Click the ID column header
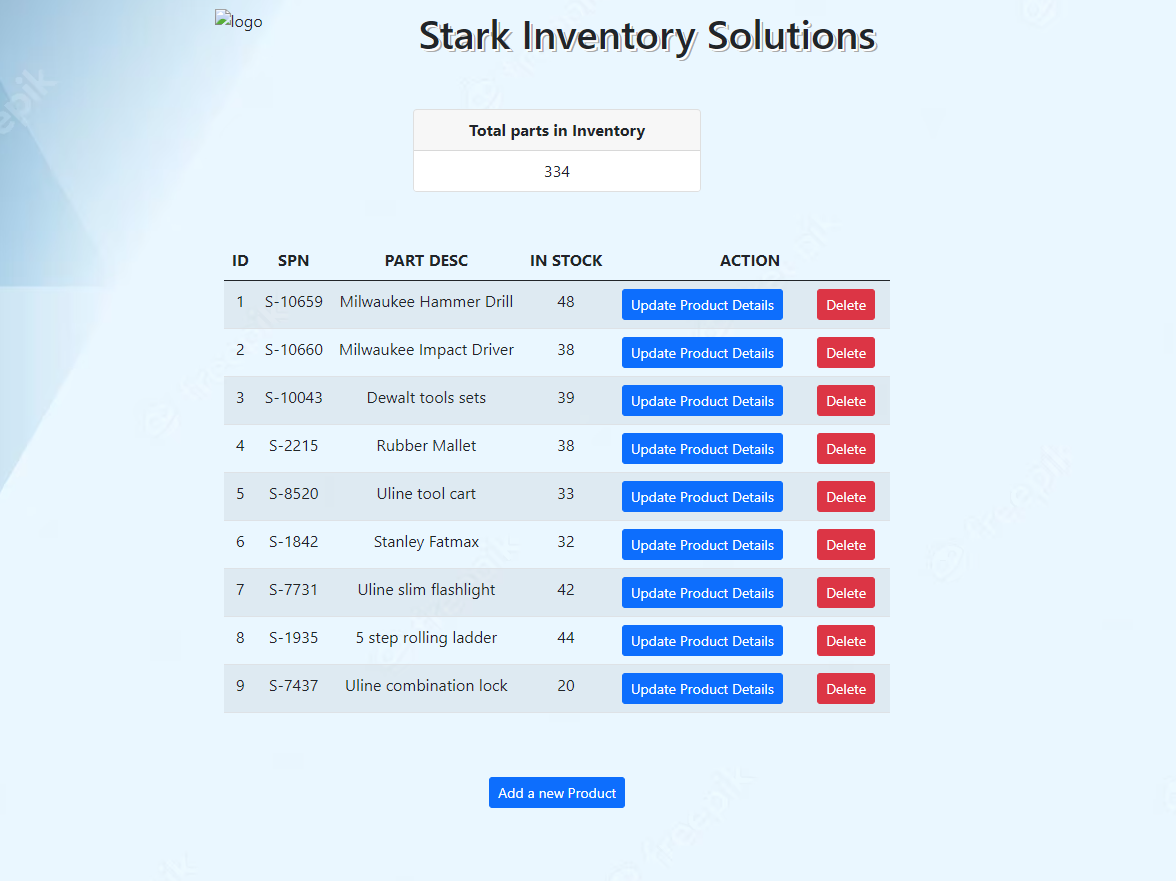 coord(240,260)
